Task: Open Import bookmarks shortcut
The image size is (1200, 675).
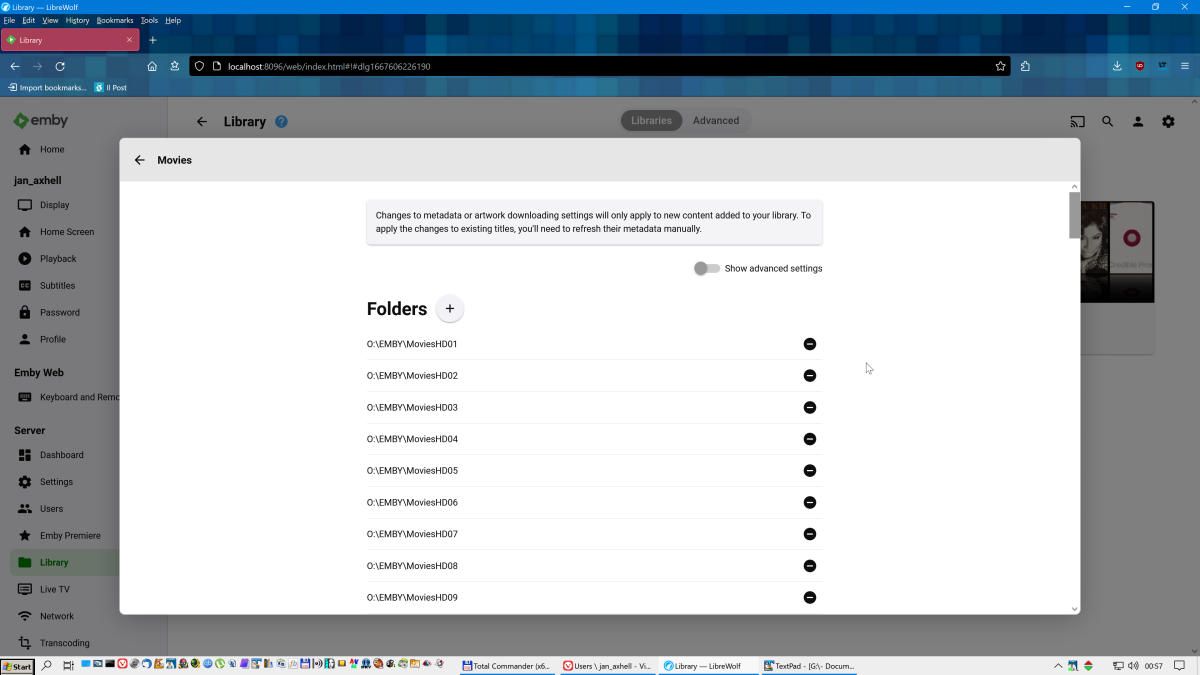Action: coord(47,88)
